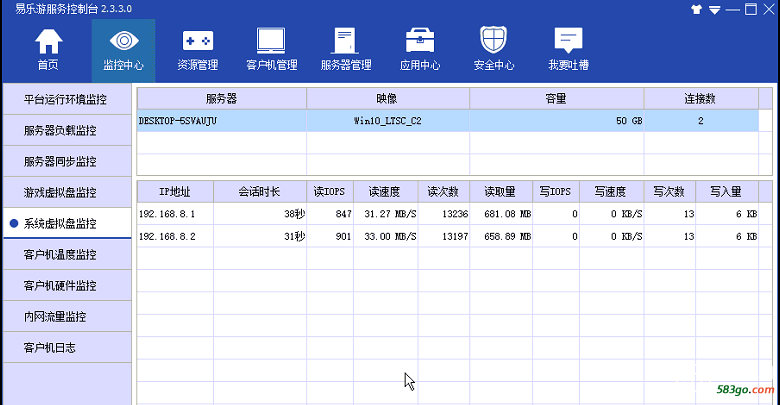The width and height of the screenshot is (780, 405).
Task: Click the skin shirt icon in title bar
Action: [x=698, y=9]
